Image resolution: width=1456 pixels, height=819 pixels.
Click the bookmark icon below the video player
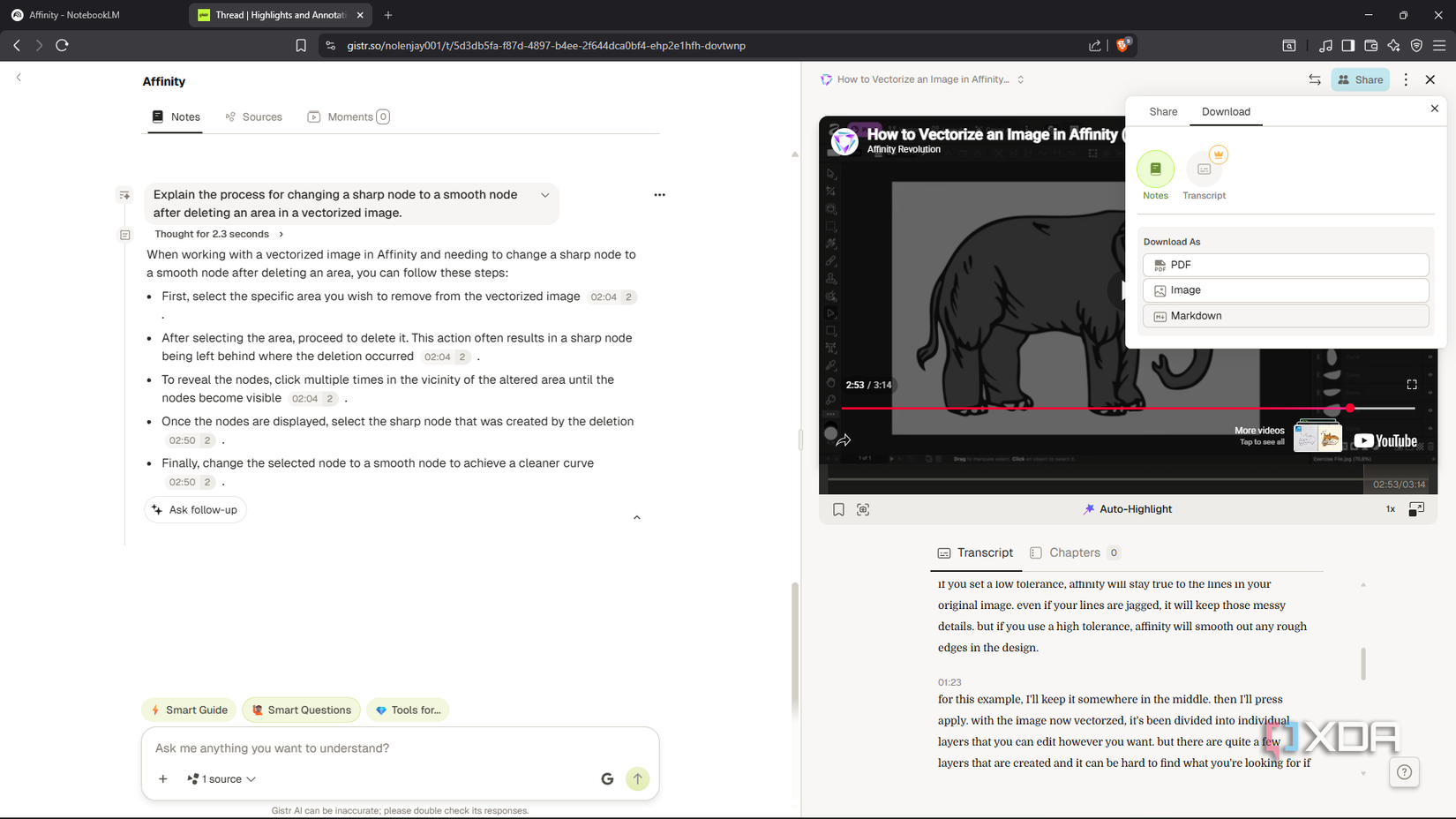click(x=838, y=509)
